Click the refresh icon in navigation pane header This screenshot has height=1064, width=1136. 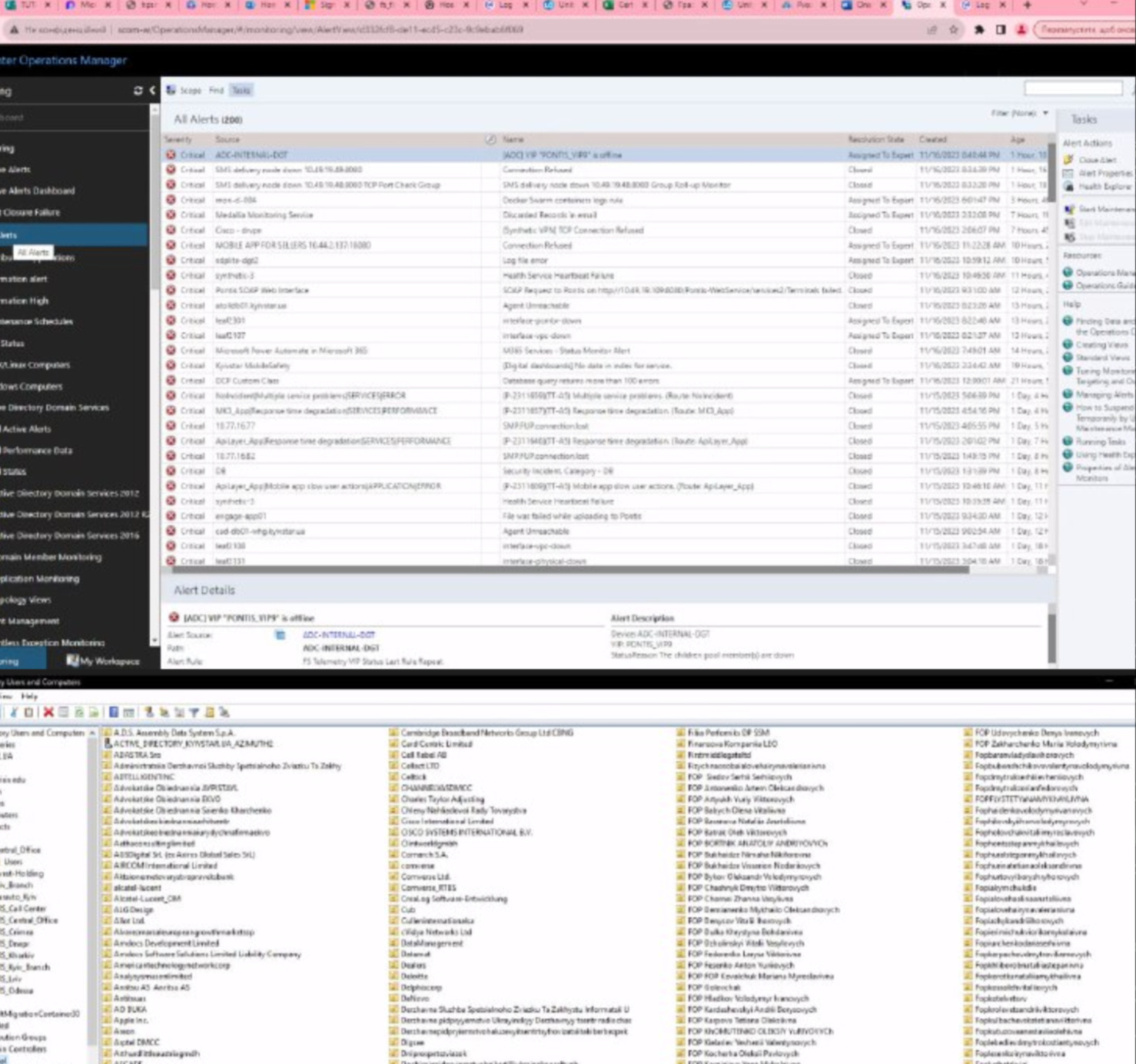[138, 91]
